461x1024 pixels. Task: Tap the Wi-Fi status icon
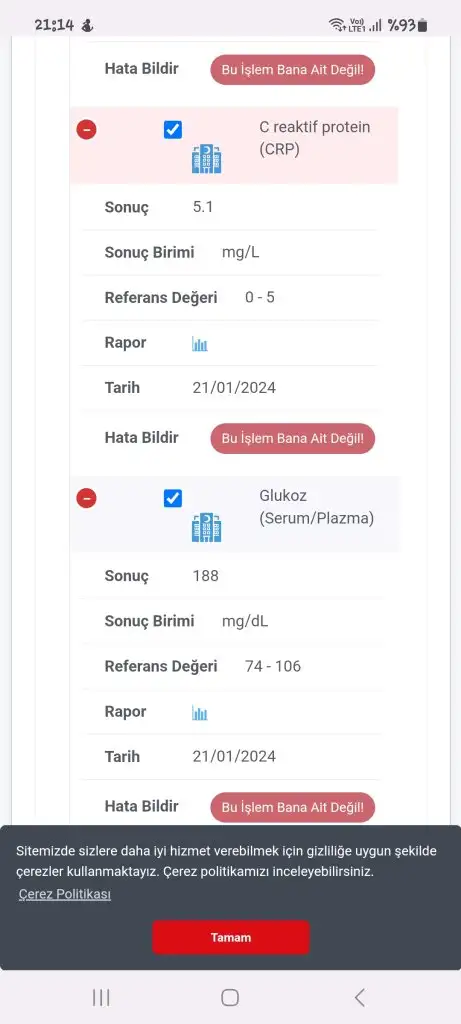[337, 25]
